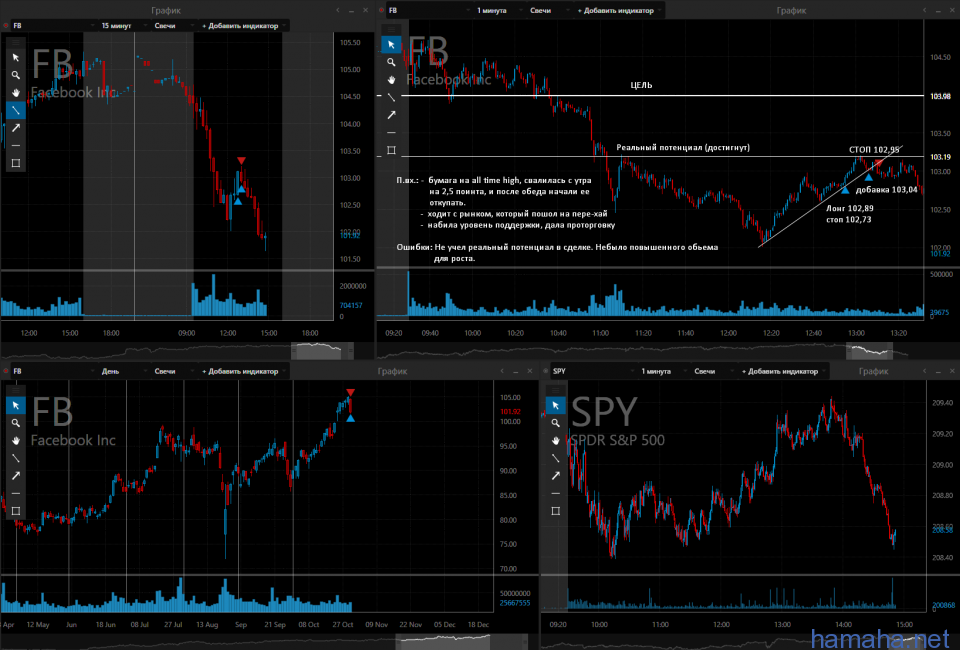Click the 103.19 price level label
Viewport: 960px width, 650px height.
(940, 157)
